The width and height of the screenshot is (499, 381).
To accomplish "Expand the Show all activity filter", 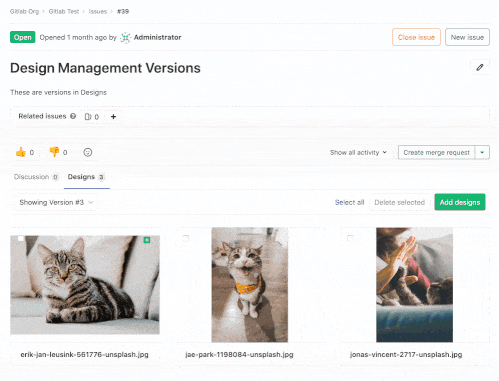I will click(358, 152).
